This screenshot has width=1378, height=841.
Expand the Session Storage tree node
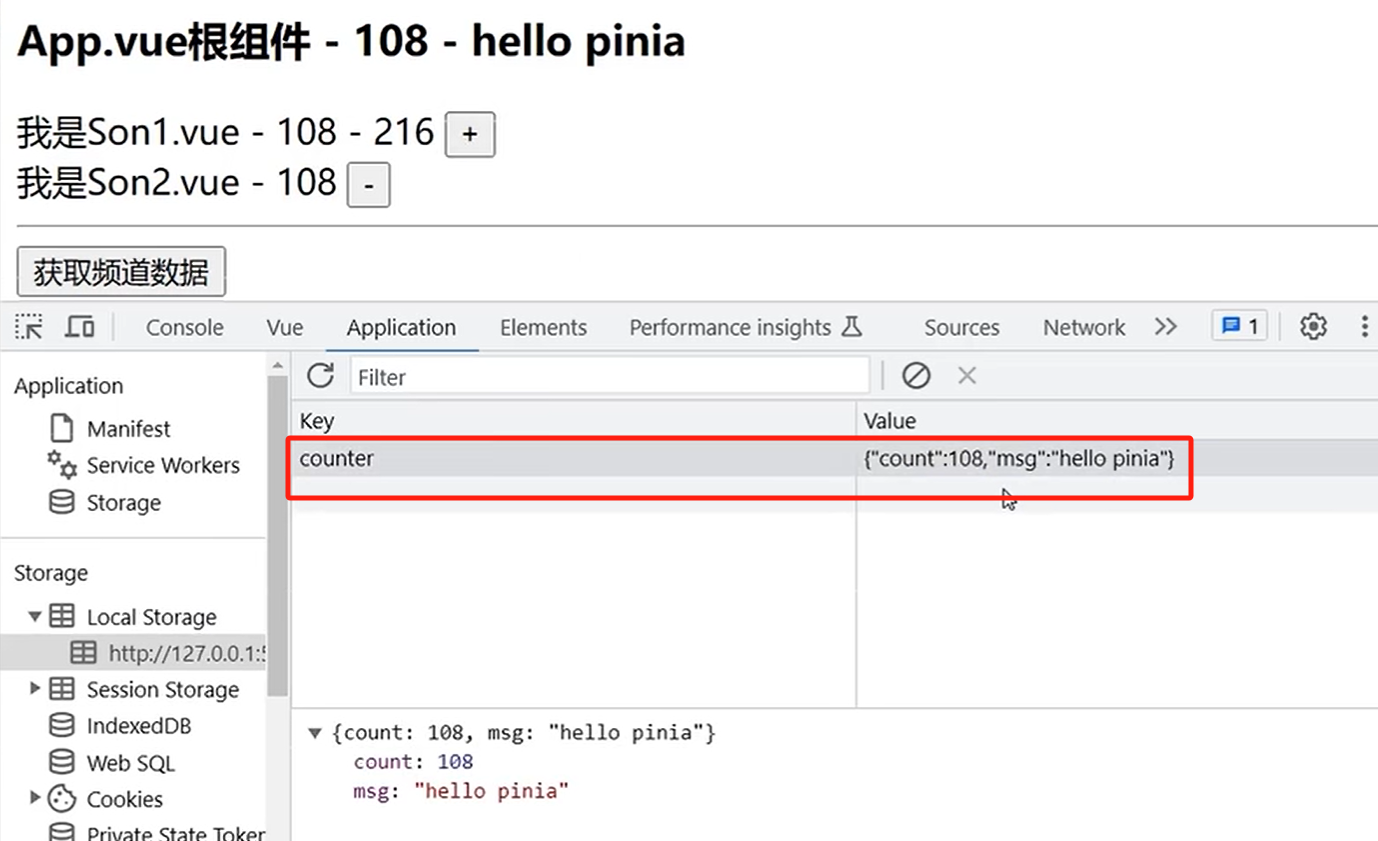[x=35, y=688]
